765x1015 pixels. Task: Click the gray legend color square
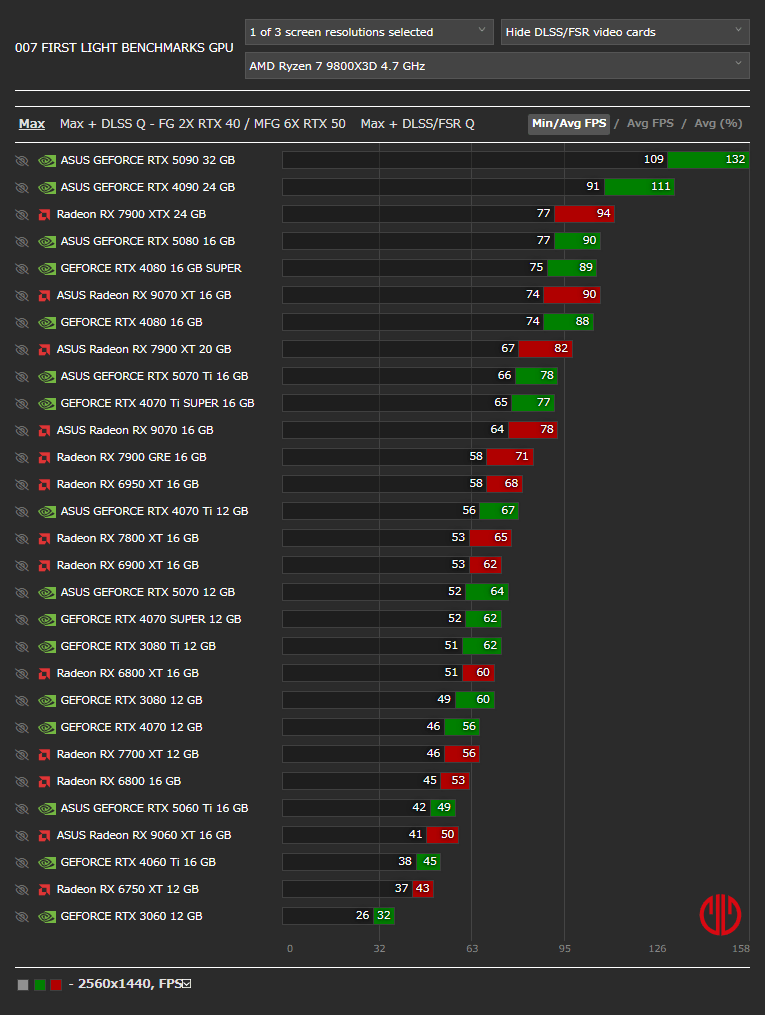coord(23,985)
